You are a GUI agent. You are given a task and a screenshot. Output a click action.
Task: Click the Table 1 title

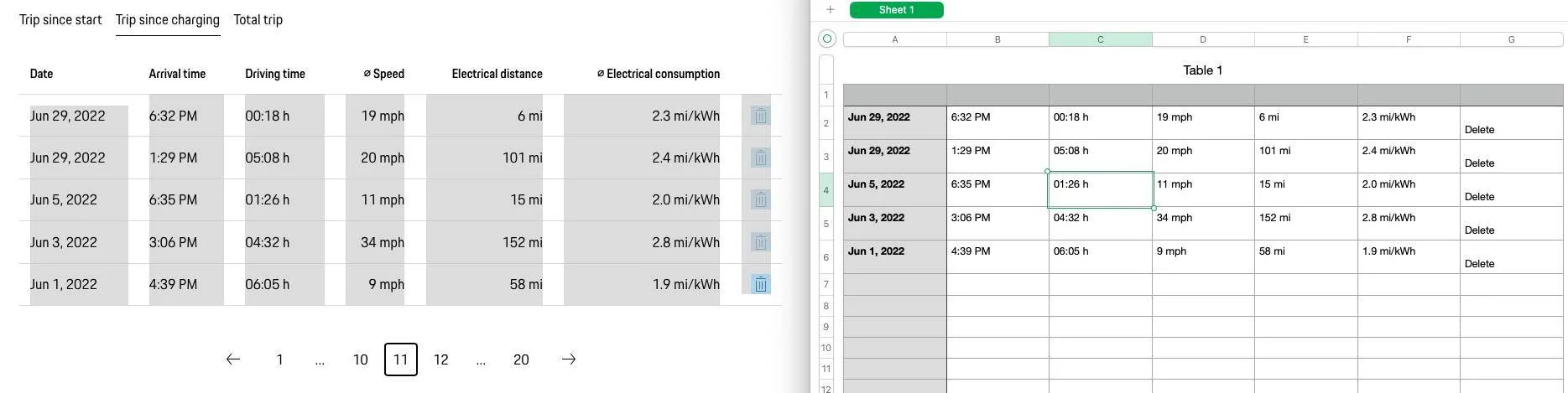[1202, 70]
